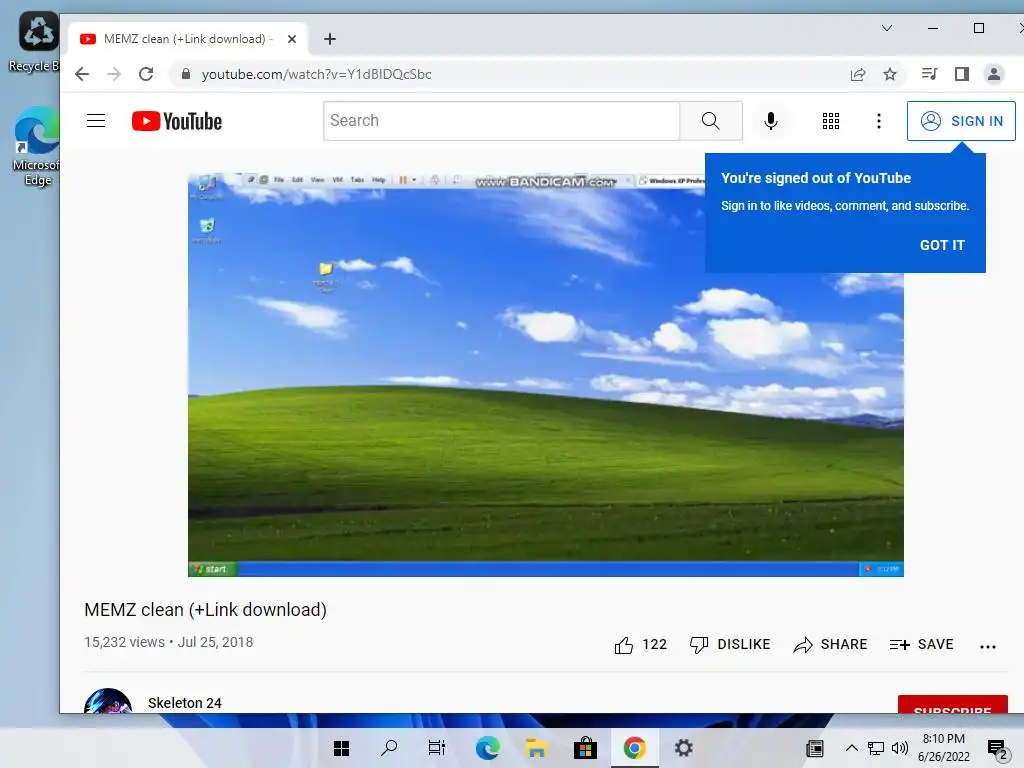Click in the YouTube Search field
1024x768 pixels.
[502, 121]
